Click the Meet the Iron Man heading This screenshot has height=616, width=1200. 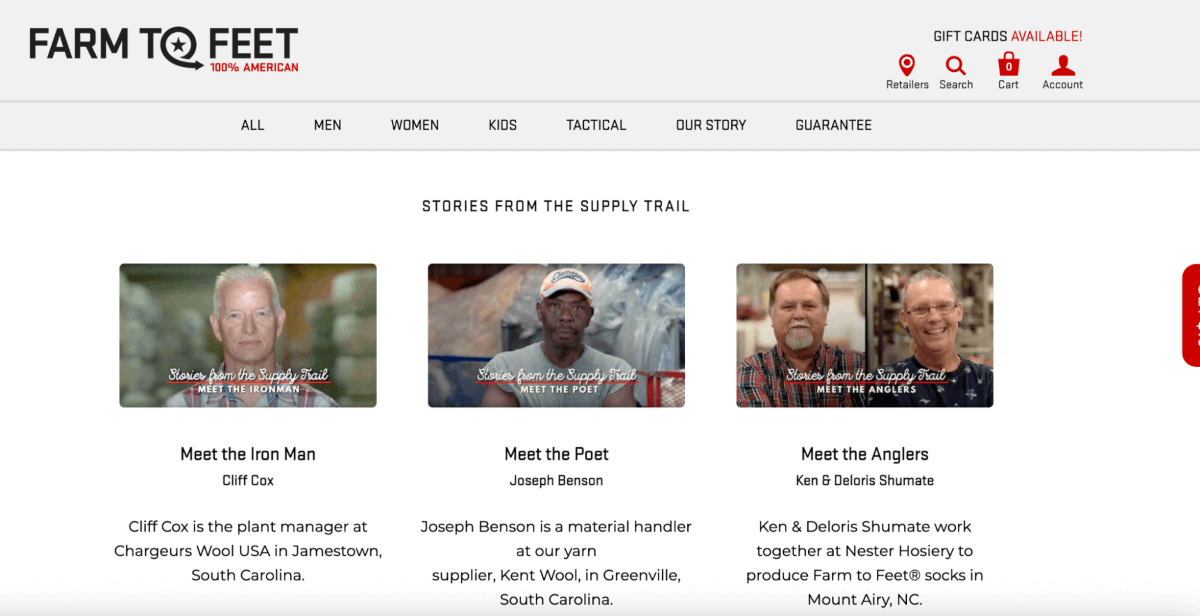[x=248, y=454]
